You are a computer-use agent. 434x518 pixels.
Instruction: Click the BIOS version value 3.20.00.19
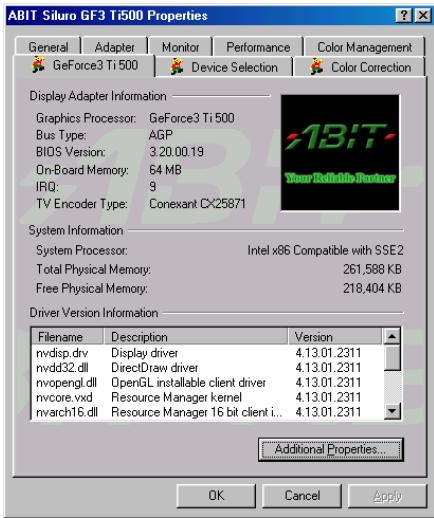point(176,152)
